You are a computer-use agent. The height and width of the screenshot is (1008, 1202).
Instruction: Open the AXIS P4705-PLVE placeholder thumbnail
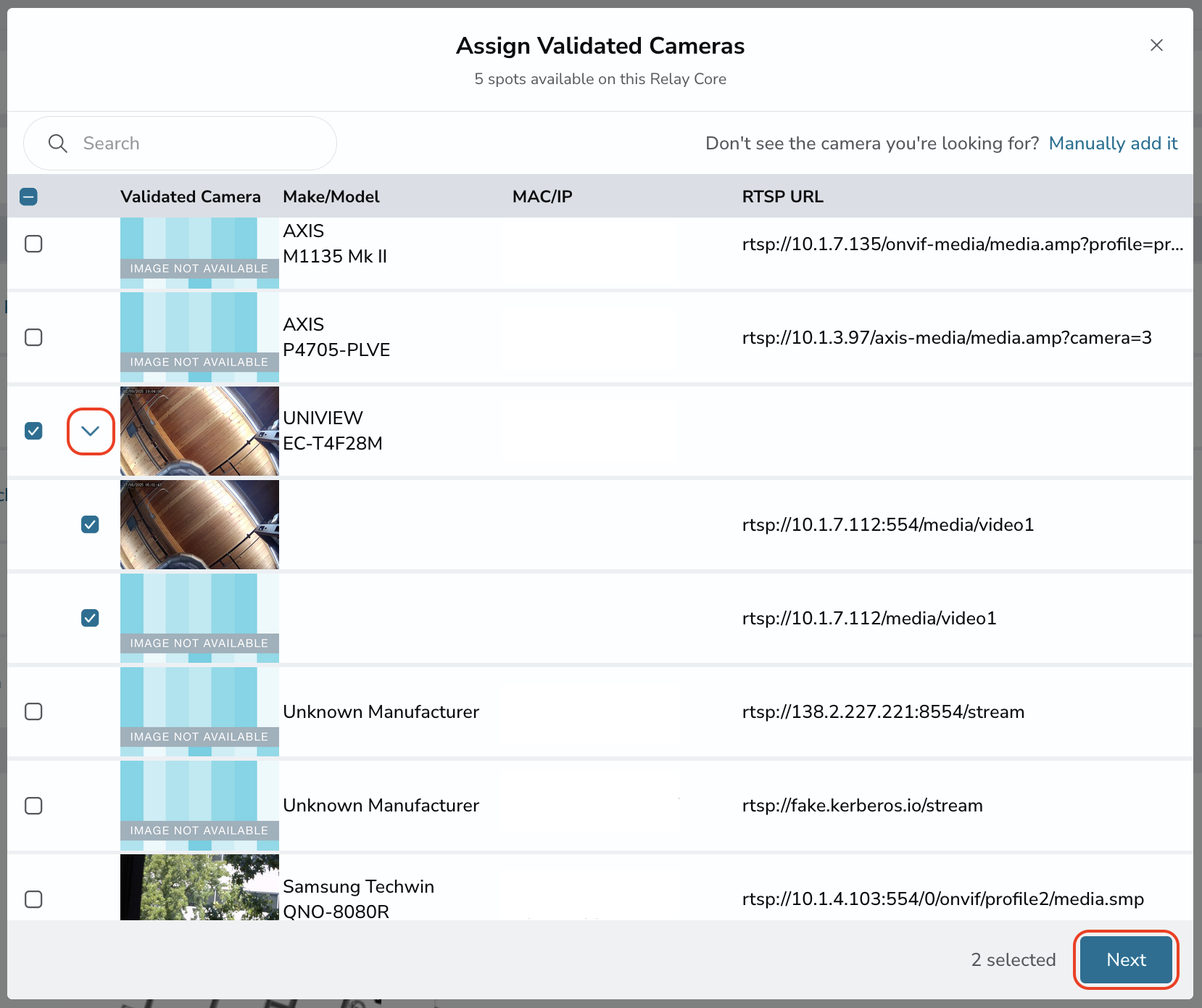click(x=199, y=337)
